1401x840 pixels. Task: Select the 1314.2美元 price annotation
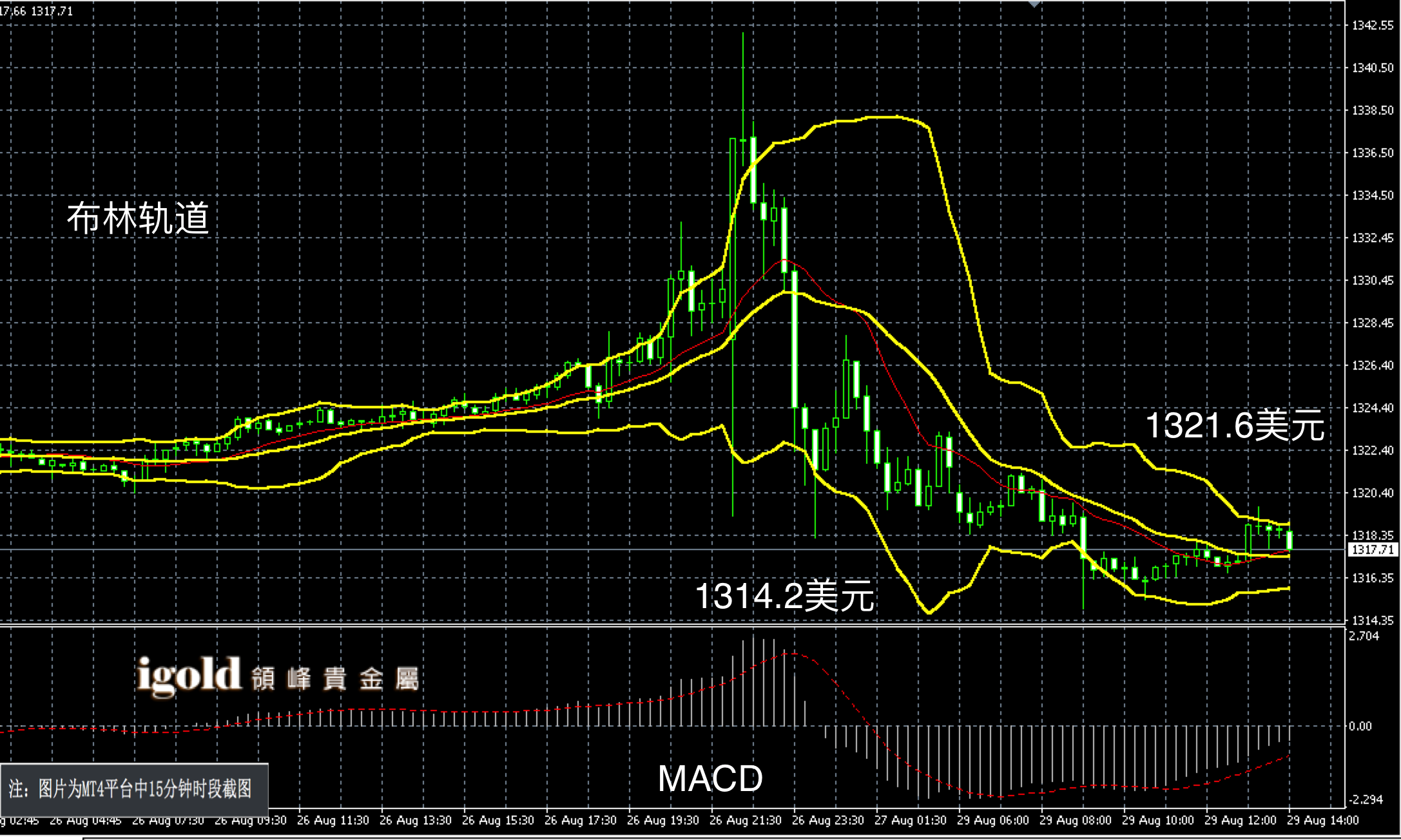click(784, 595)
